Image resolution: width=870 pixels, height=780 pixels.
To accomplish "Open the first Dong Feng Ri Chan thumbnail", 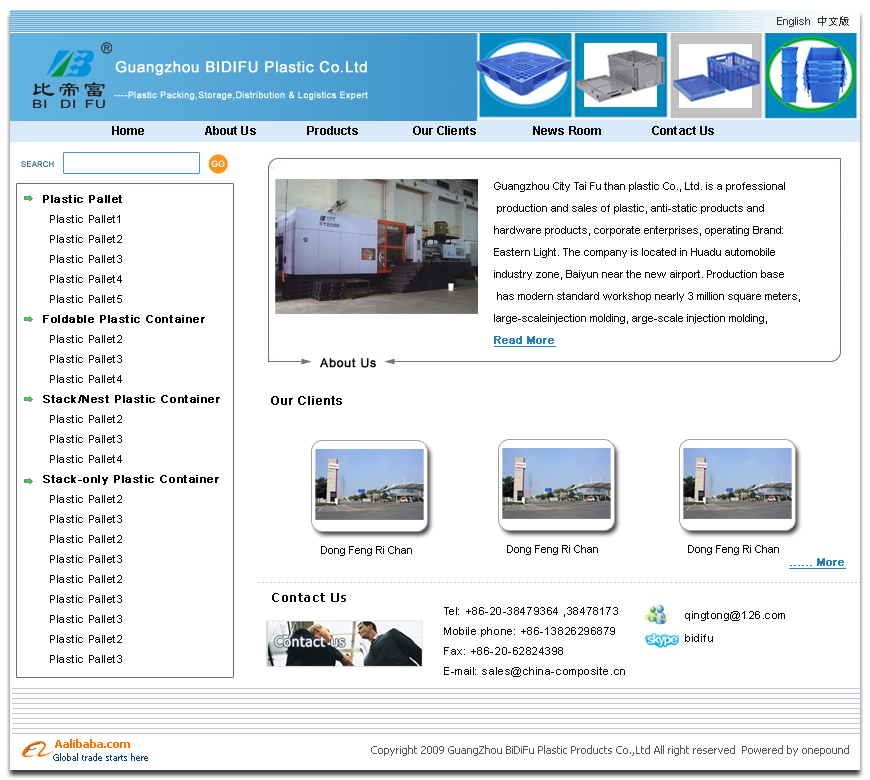I will [x=370, y=485].
